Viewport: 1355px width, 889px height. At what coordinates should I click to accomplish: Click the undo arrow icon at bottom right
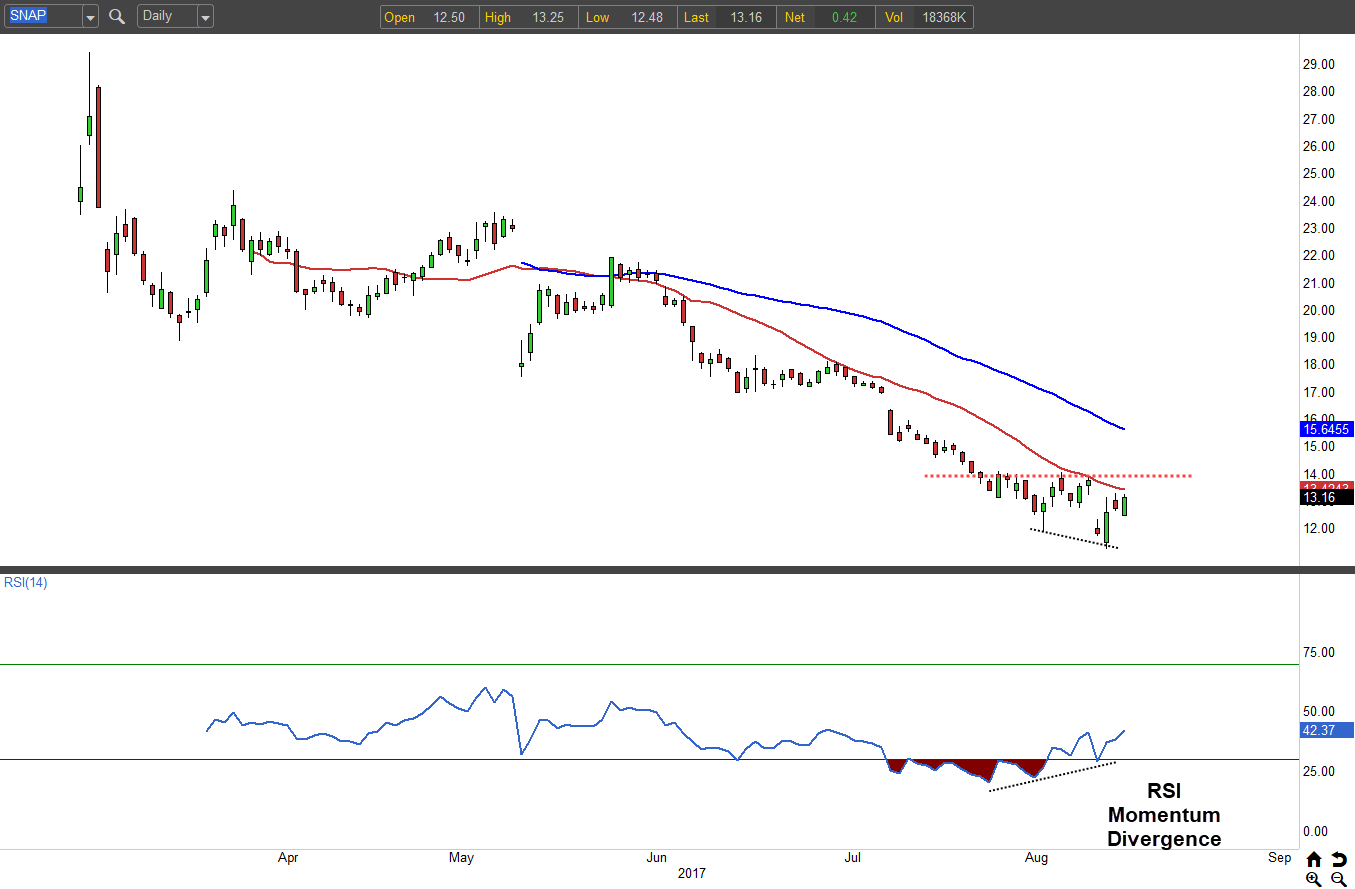point(1338,859)
